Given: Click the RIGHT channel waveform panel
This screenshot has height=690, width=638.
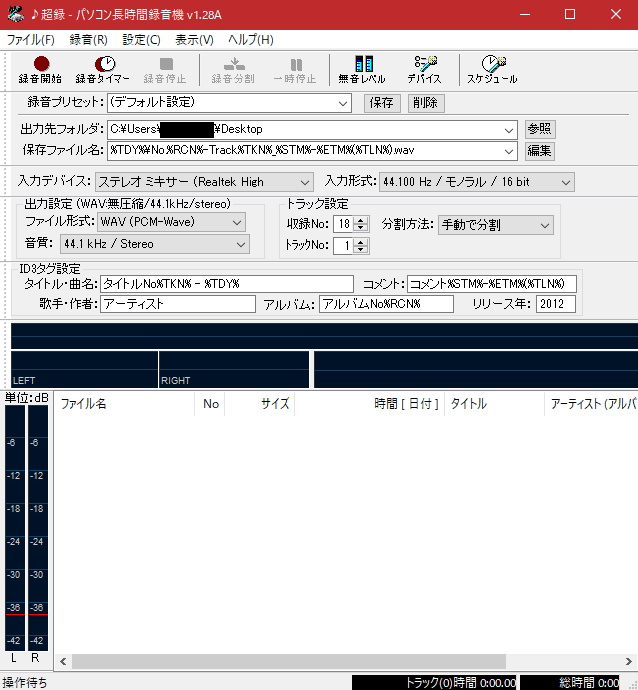Looking at the screenshot, I should click(234, 370).
